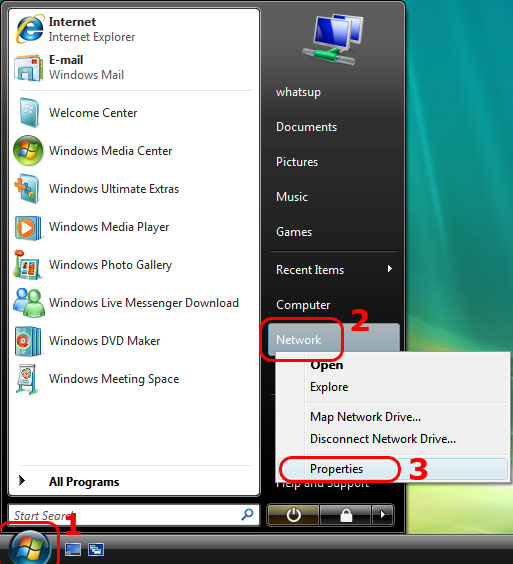Open the shutdown options arrow menu
The width and height of the screenshot is (513, 564).
coord(383,515)
